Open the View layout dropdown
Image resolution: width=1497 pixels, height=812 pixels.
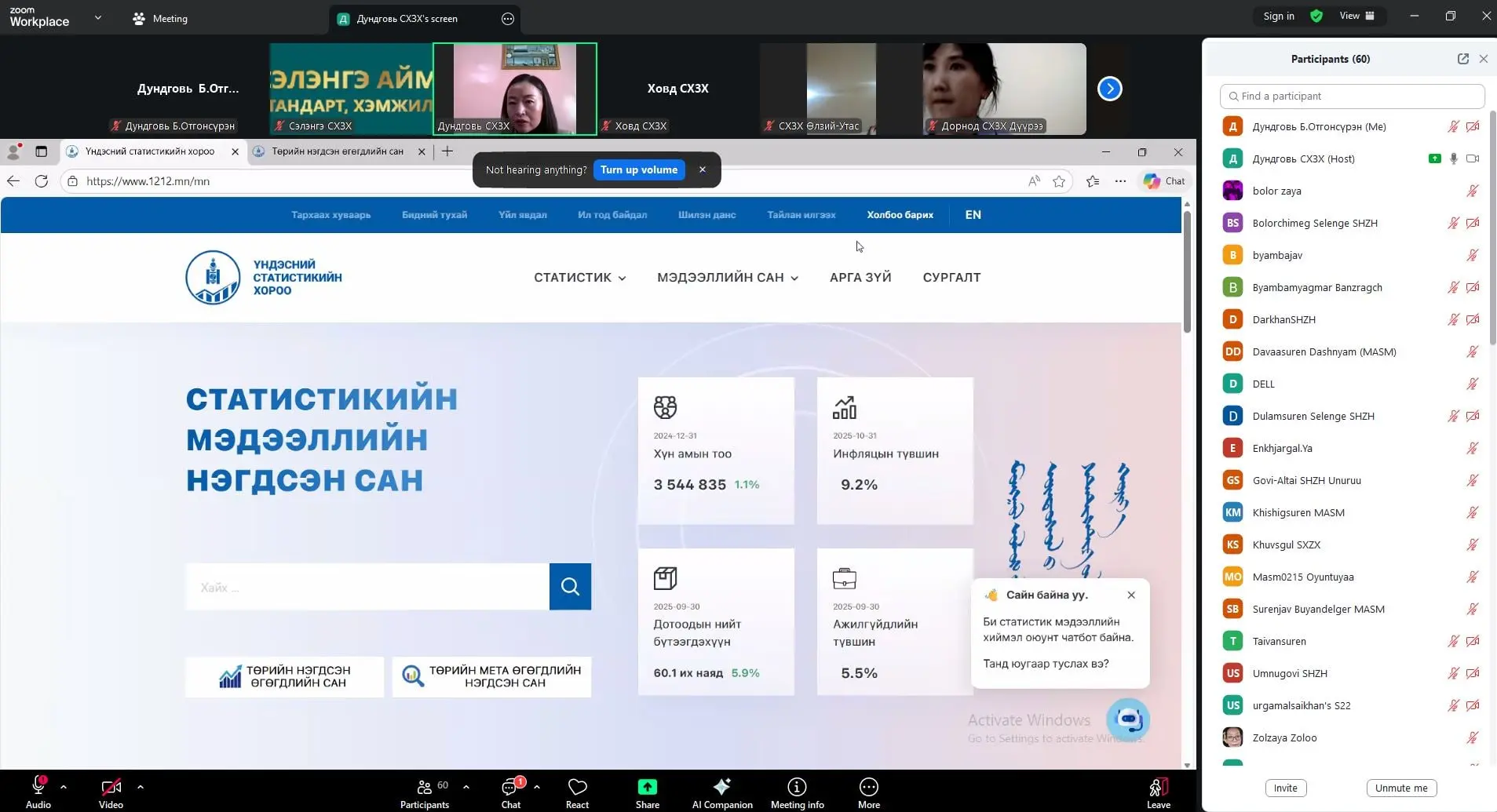pos(1356,16)
